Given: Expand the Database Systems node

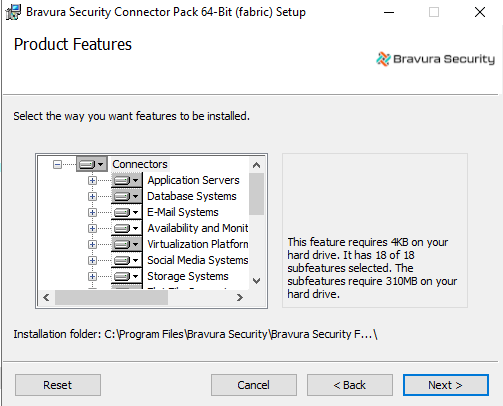Looking at the screenshot, I should [92, 196].
